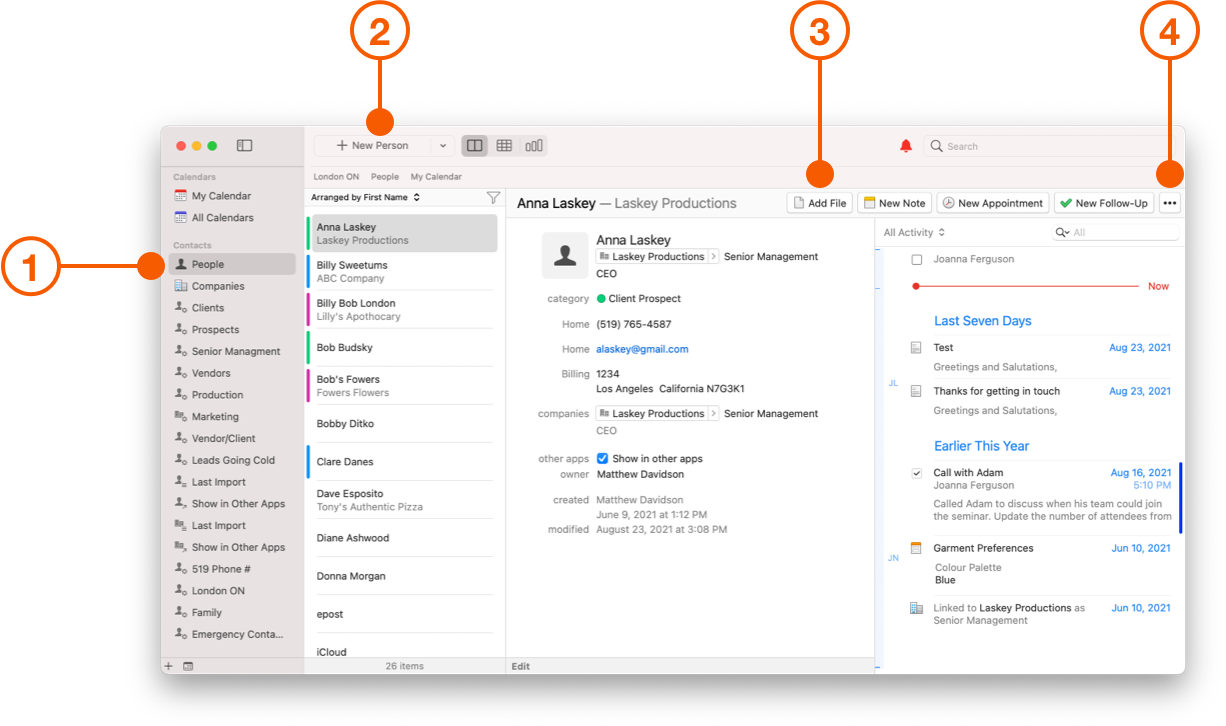Switch to split view layout

tap(474, 145)
